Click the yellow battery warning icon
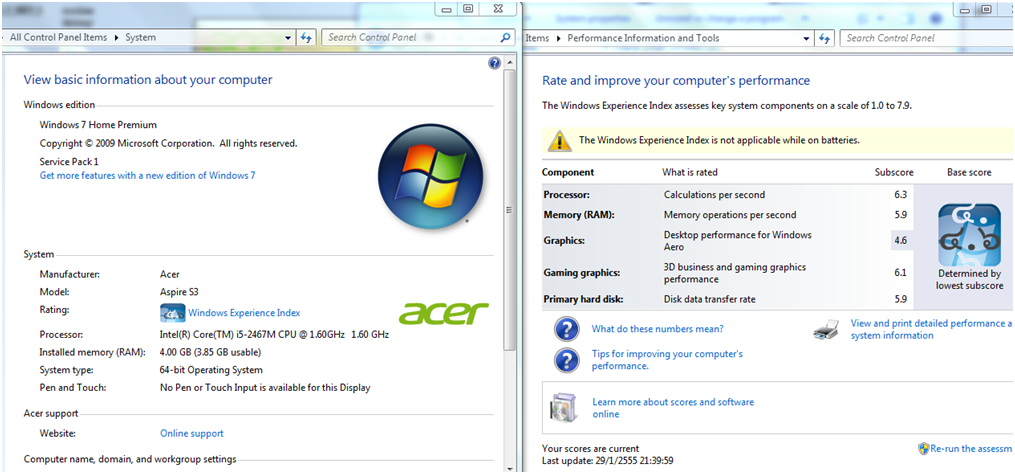This screenshot has height=474, width=1015. [x=559, y=141]
